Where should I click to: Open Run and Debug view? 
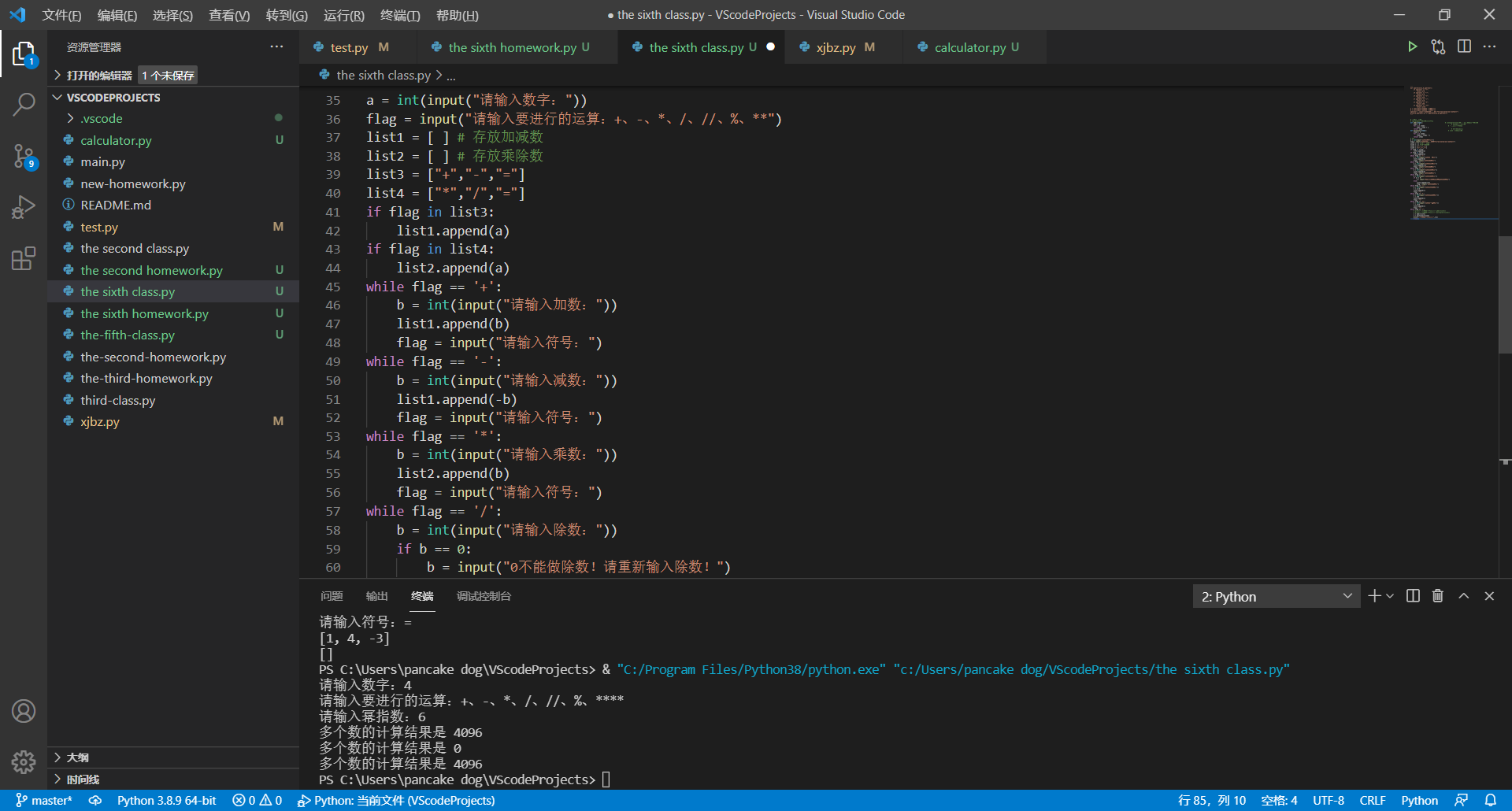24,207
